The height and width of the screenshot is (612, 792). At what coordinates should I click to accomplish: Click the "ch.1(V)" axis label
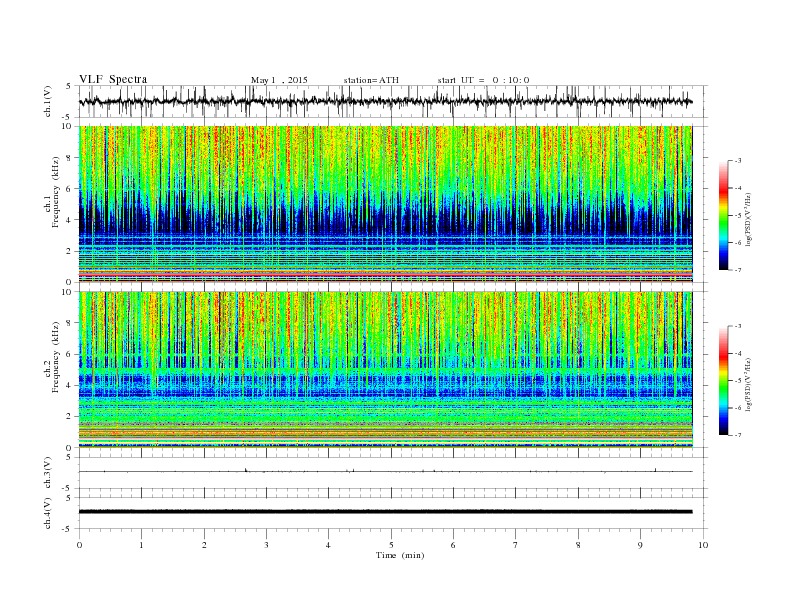[48, 101]
